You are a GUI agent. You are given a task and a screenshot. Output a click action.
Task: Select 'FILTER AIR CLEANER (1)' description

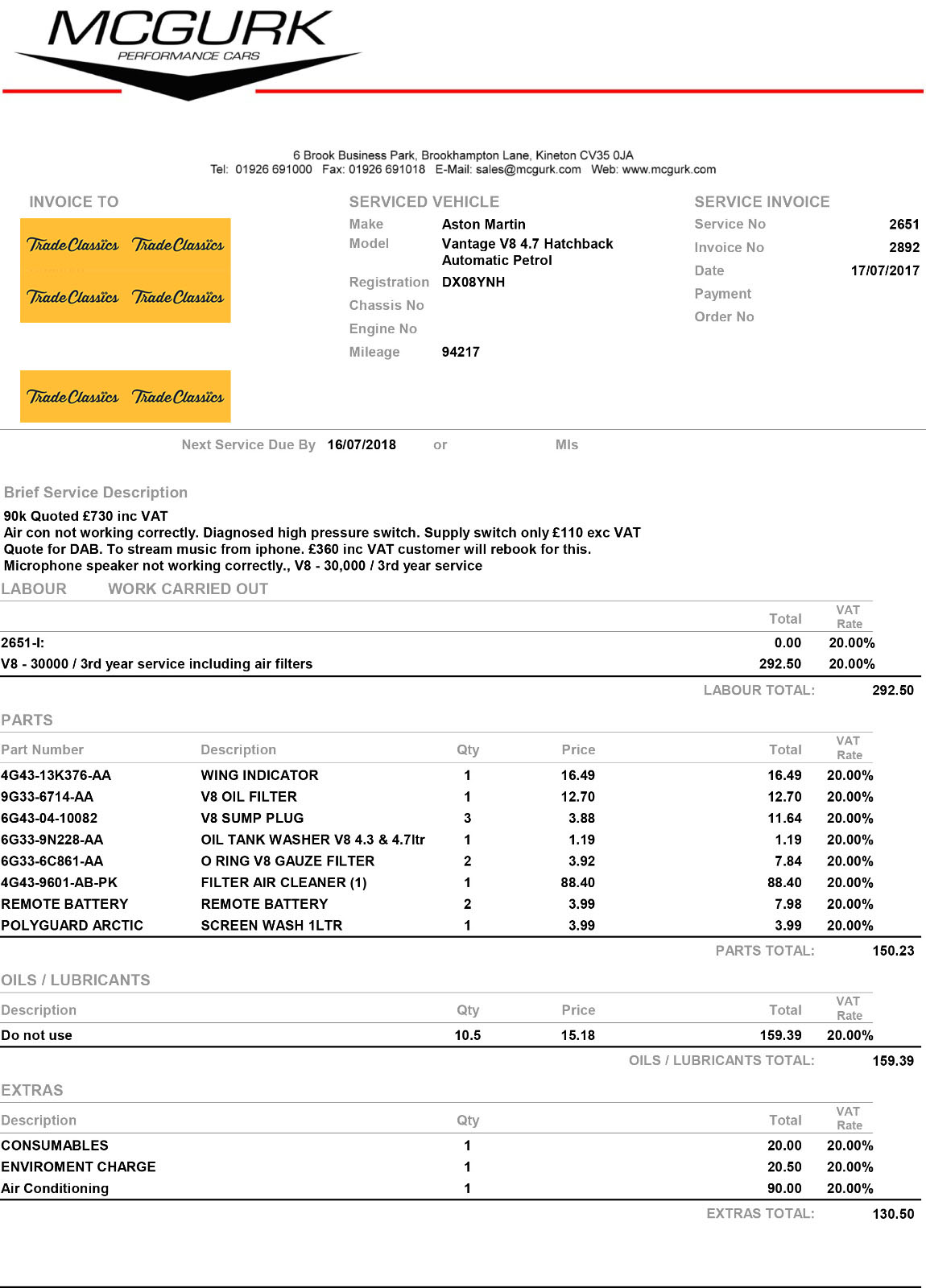[x=283, y=883]
